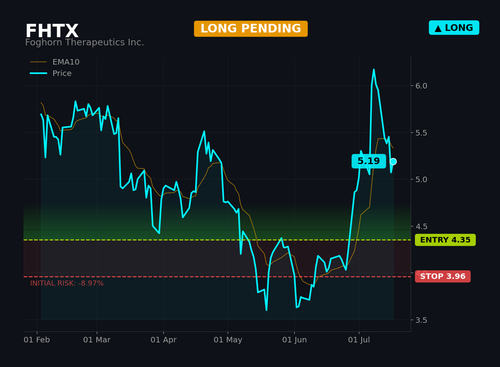Image resolution: width=500 pixels, height=367 pixels.
Task: Click the 5.5 price axis tick
Action: point(421,133)
